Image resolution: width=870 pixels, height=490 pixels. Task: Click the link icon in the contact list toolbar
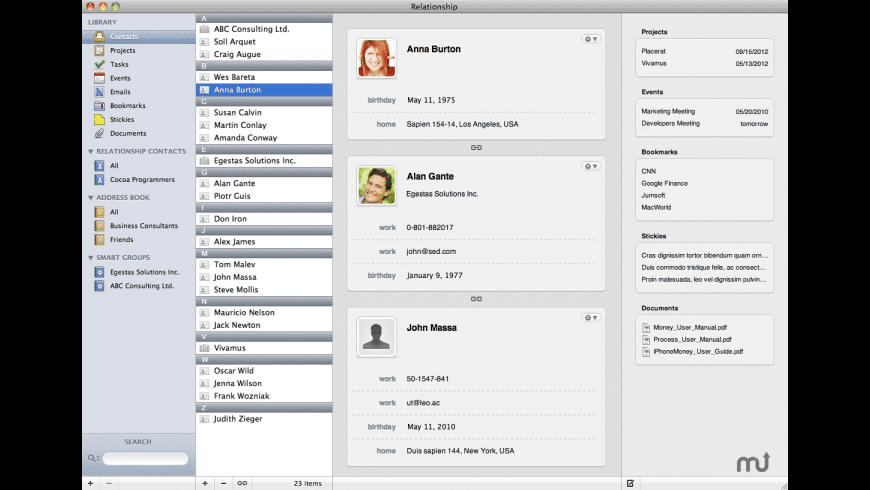(241, 483)
